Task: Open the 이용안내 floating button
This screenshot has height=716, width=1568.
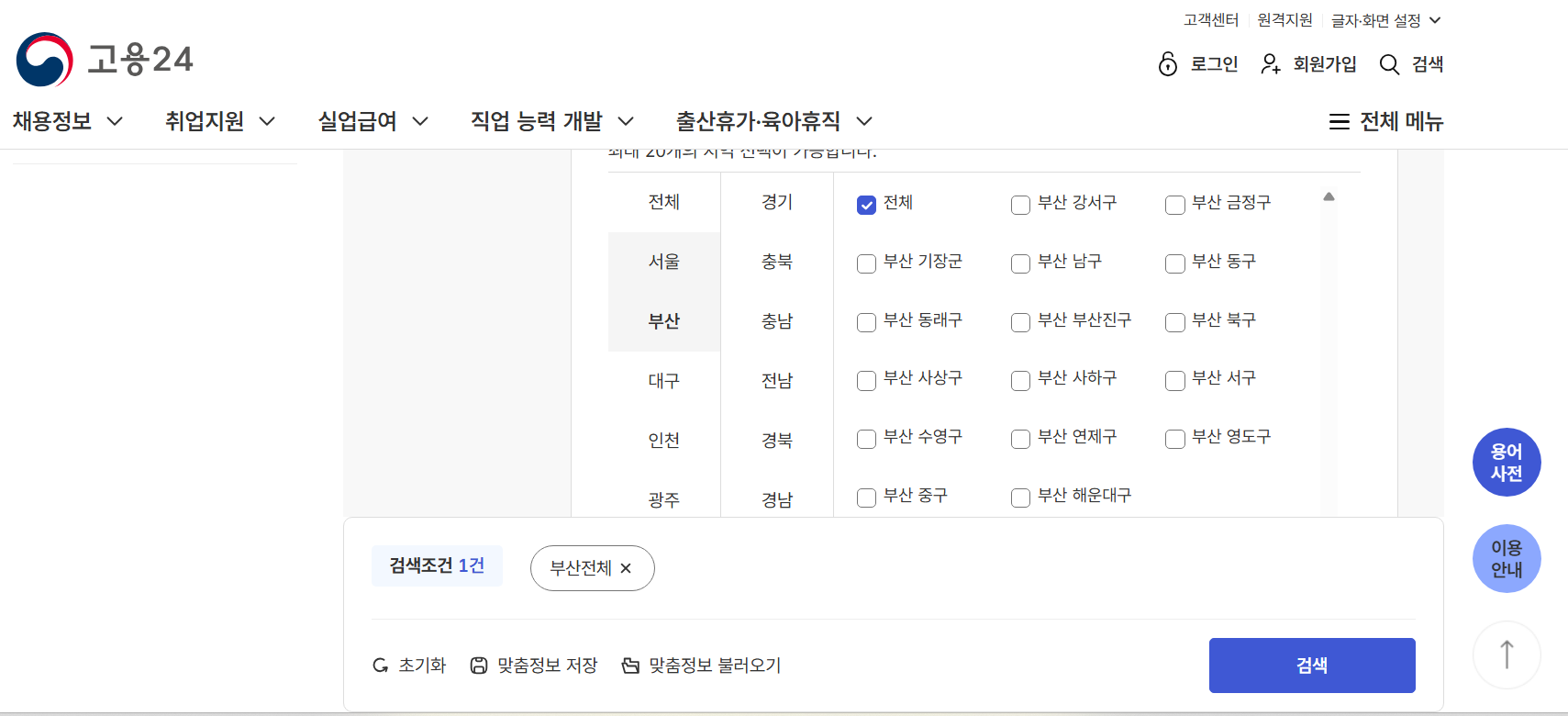Action: [x=1507, y=558]
